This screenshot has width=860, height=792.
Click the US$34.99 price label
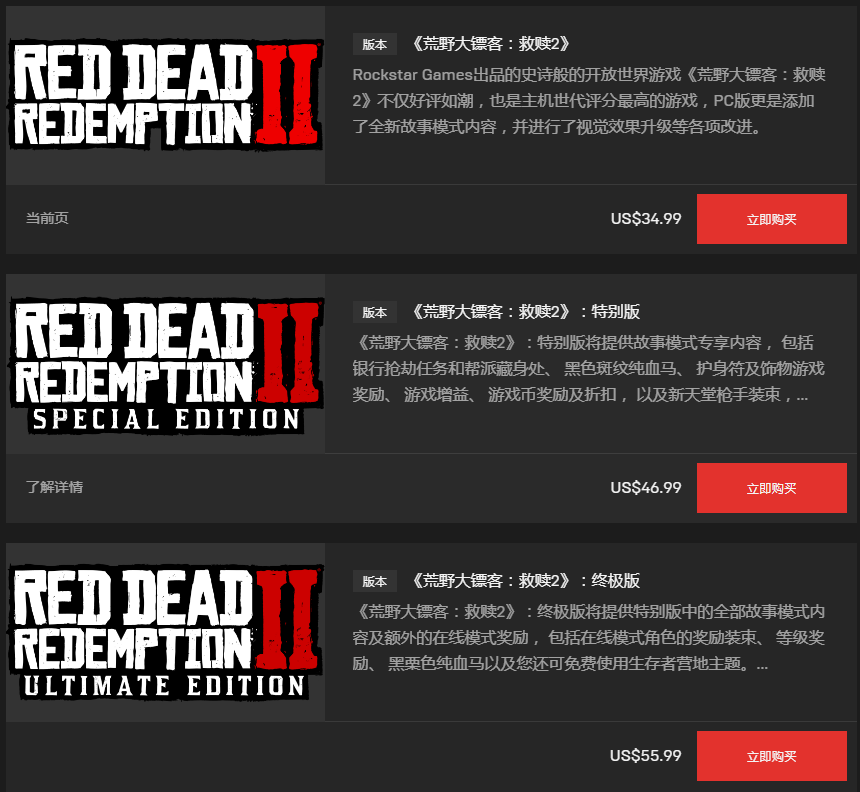click(x=646, y=219)
